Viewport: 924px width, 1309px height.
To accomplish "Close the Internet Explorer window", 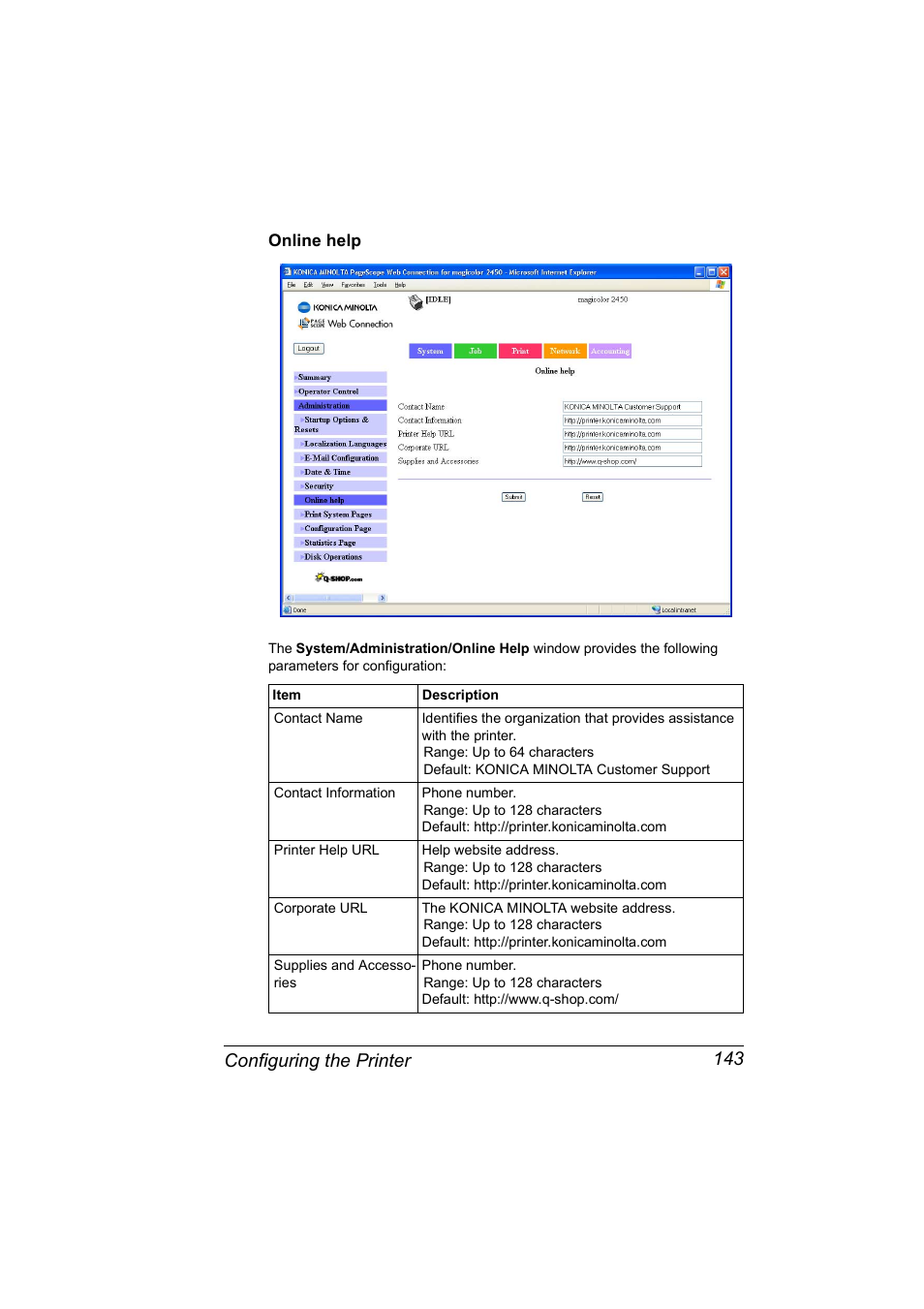I will pos(724,272).
